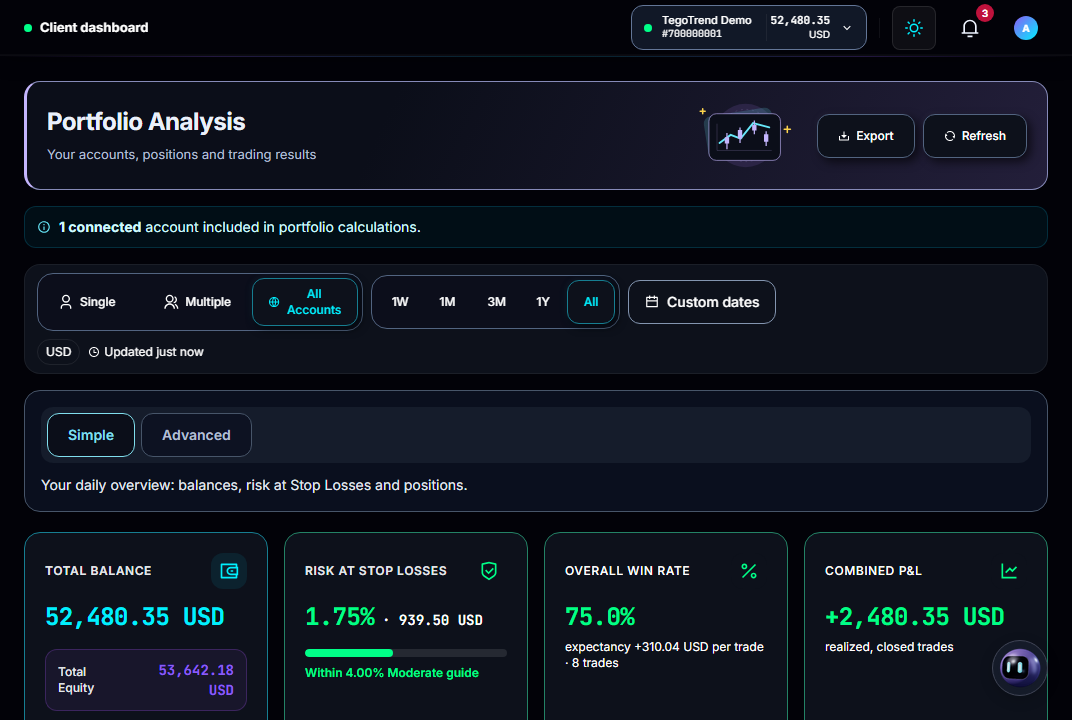1072x720 pixels.
Task: Click the candlestick chart illustration
Action: coord(745,135)
